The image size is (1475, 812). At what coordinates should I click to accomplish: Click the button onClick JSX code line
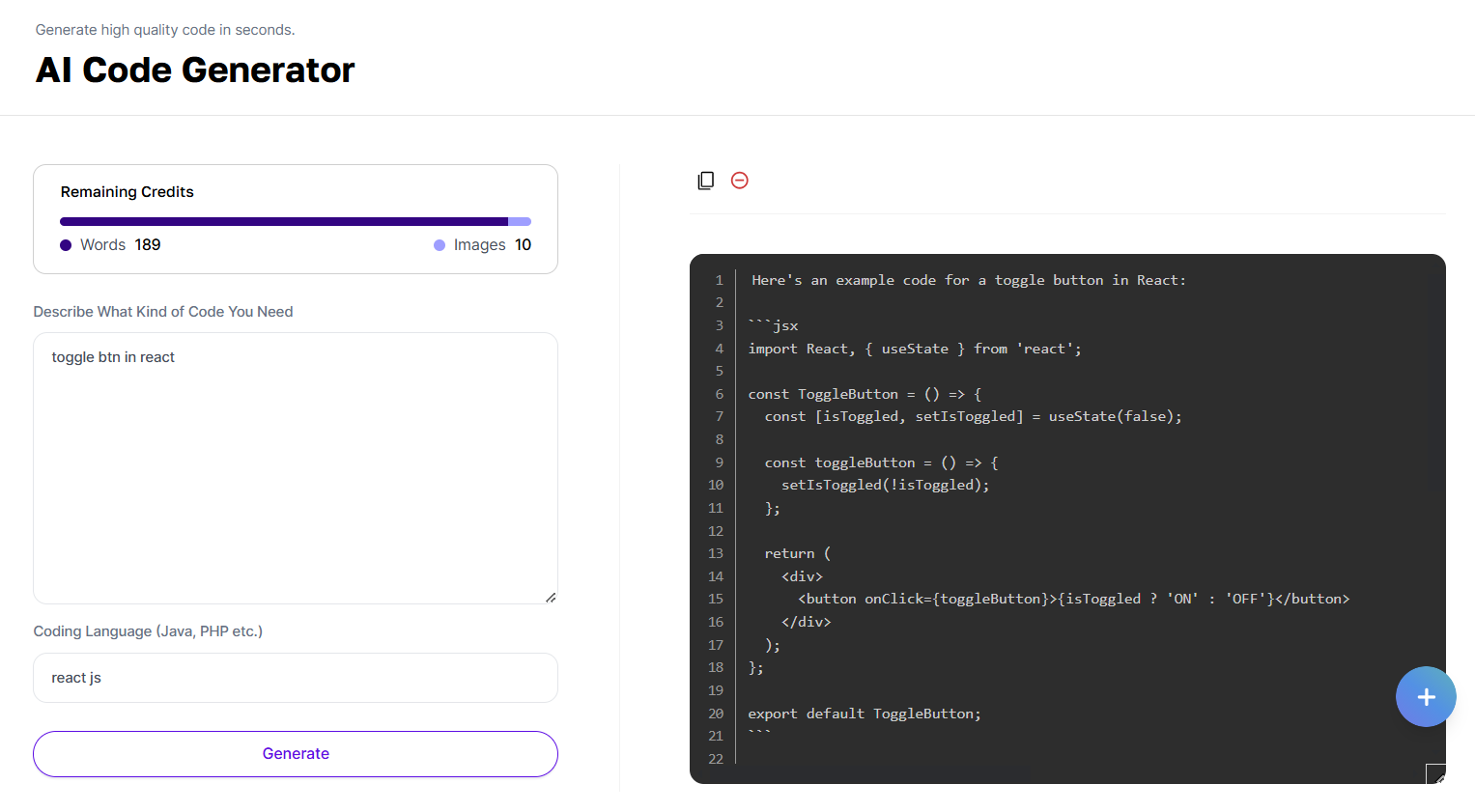click(1073, 599)
